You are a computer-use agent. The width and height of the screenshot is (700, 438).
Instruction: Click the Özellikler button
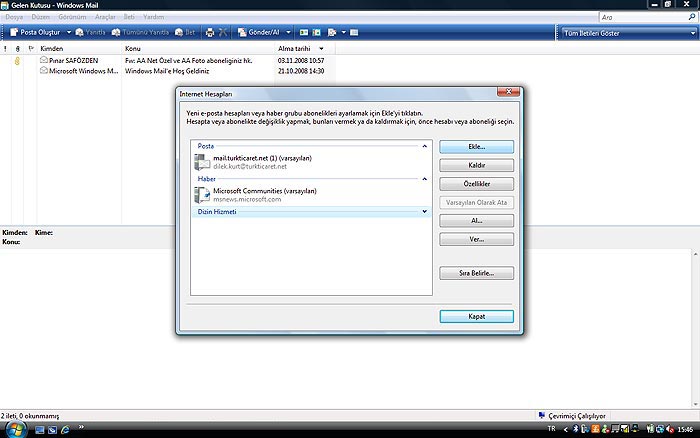[x=476, y=184]
